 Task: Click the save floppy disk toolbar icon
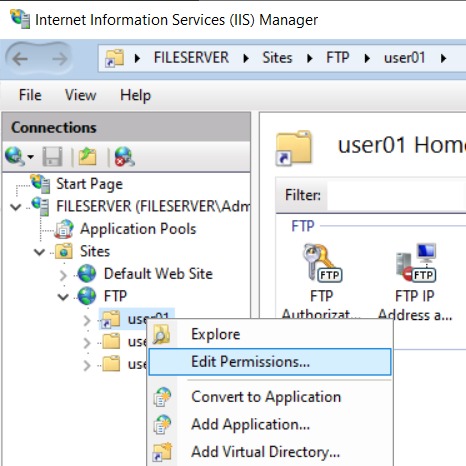52,156
